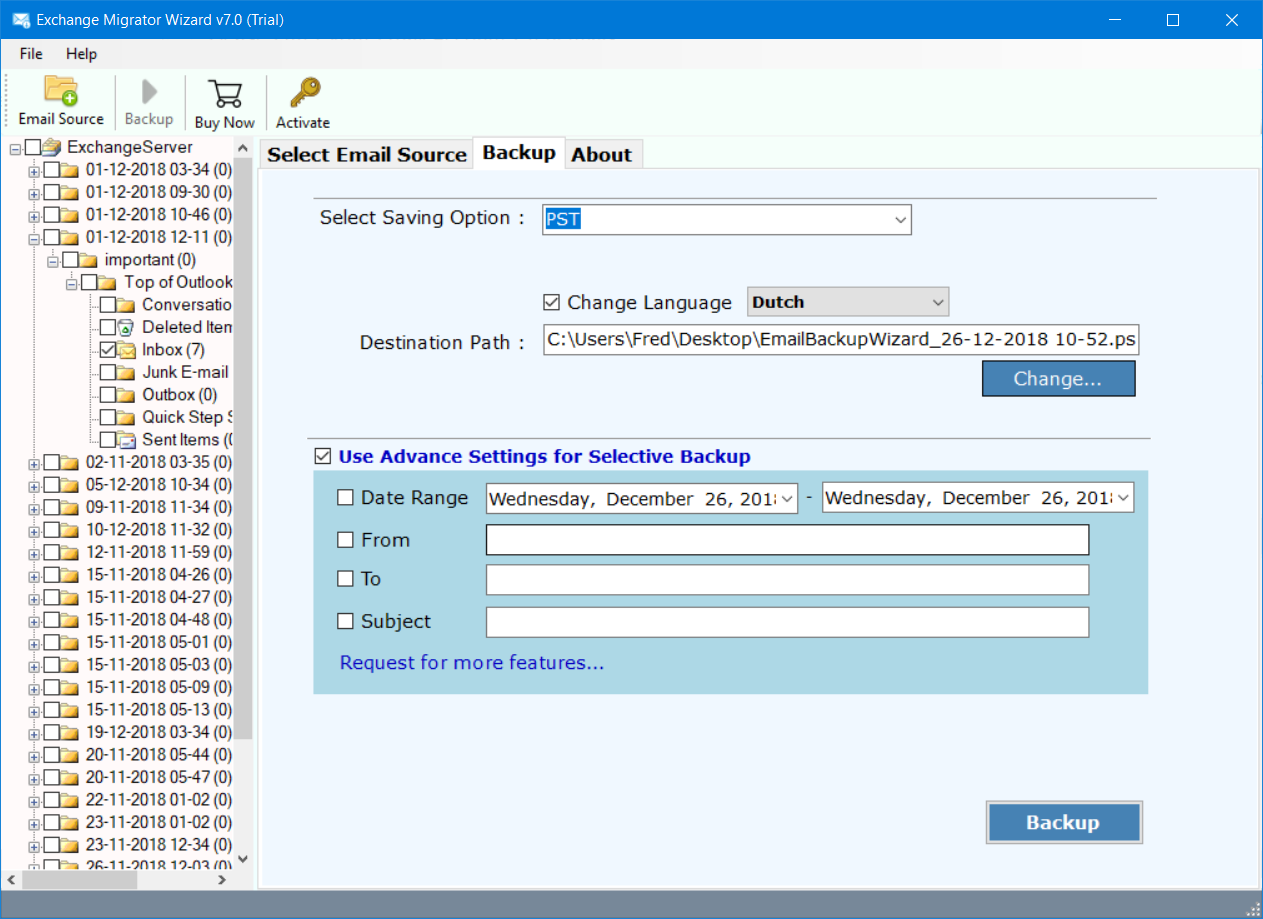The image size is (1263, 919).
Task: Open the Request for more features link
Action: (472, 663)
